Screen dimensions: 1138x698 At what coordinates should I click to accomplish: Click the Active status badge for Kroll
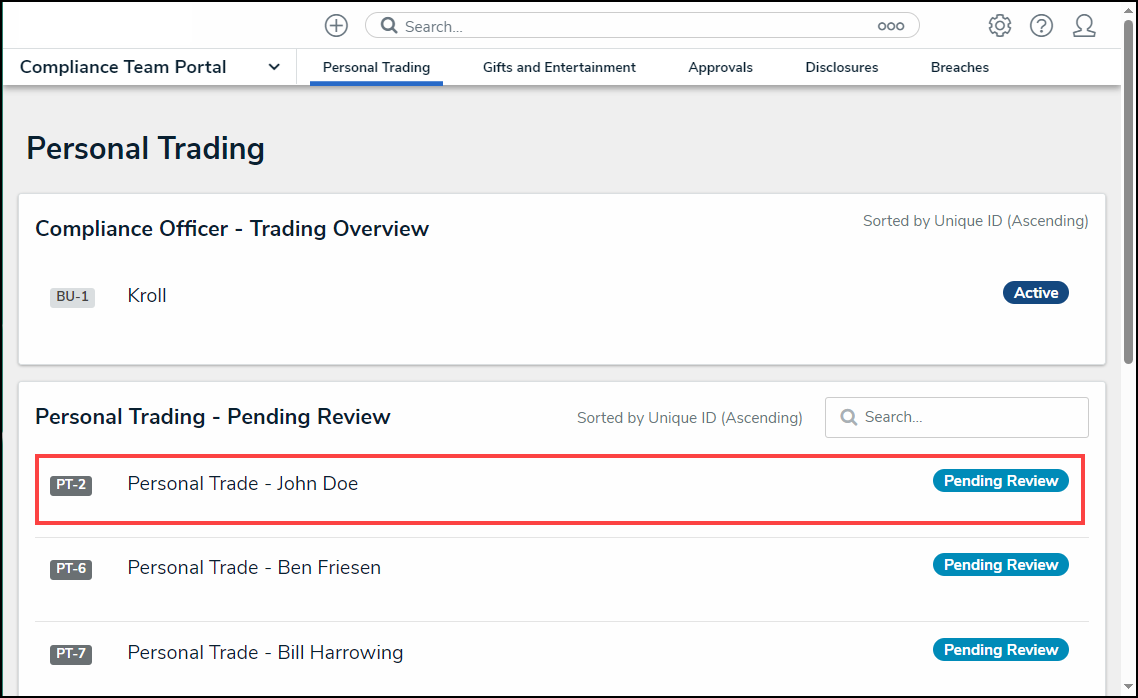coord(1035,293)
